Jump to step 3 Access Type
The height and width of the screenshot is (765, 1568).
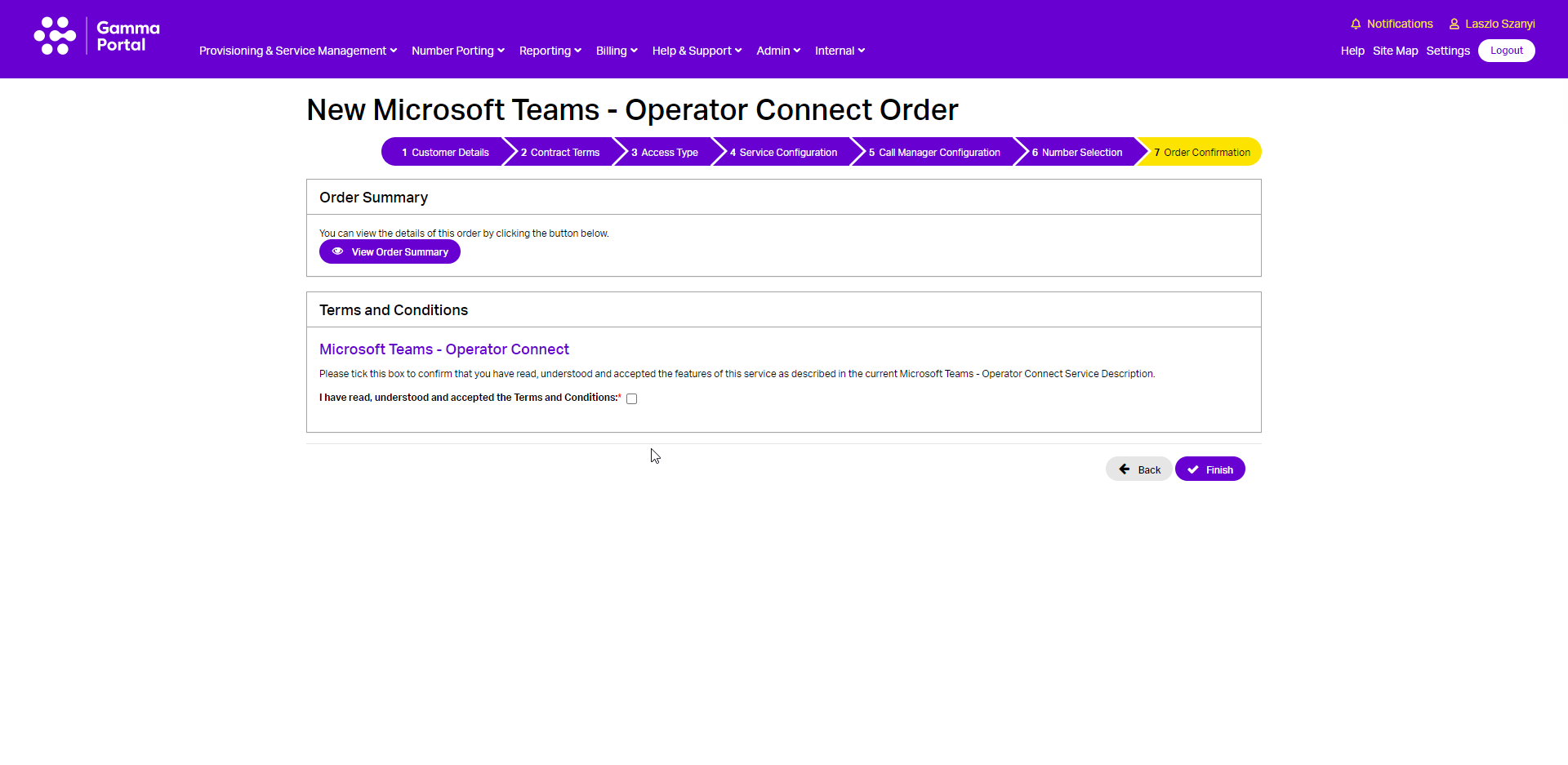click(x=665, y=152)
